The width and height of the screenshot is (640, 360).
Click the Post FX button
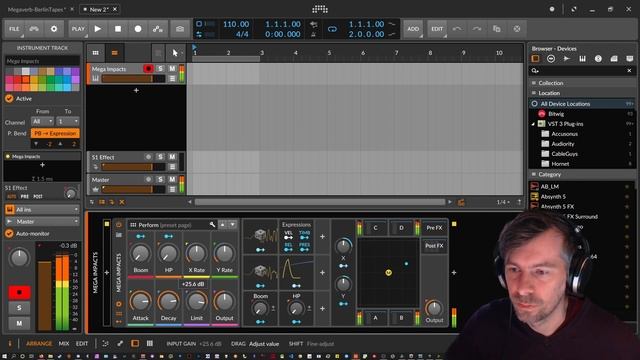[434, 246]
